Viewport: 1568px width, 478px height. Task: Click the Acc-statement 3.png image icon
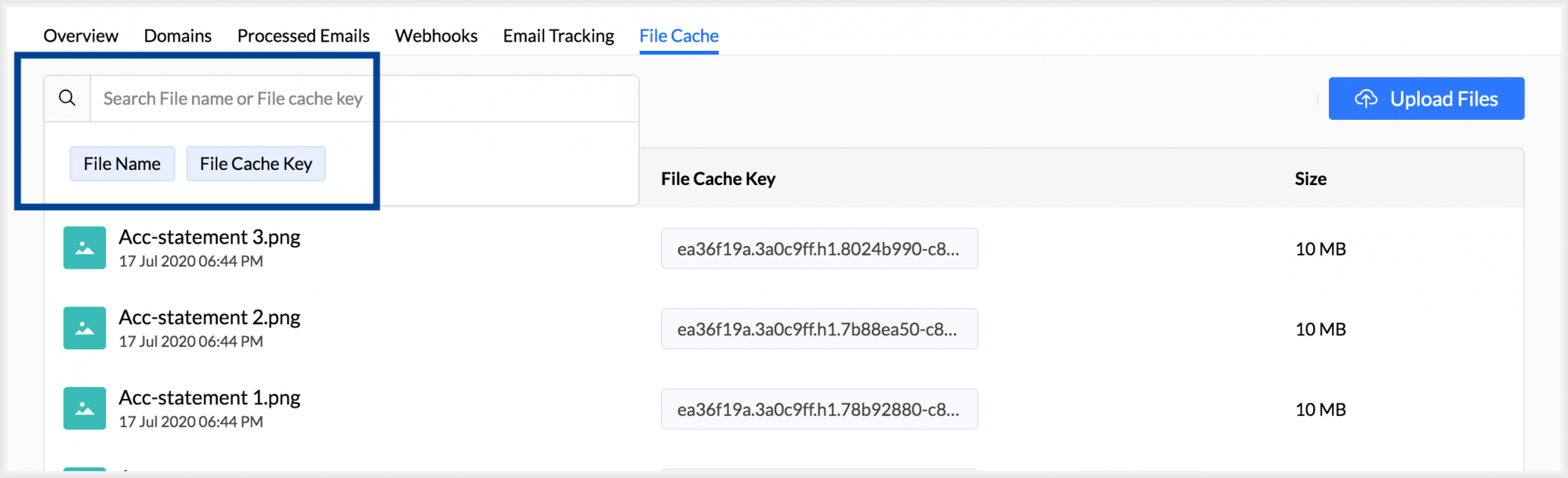point(85,248)
